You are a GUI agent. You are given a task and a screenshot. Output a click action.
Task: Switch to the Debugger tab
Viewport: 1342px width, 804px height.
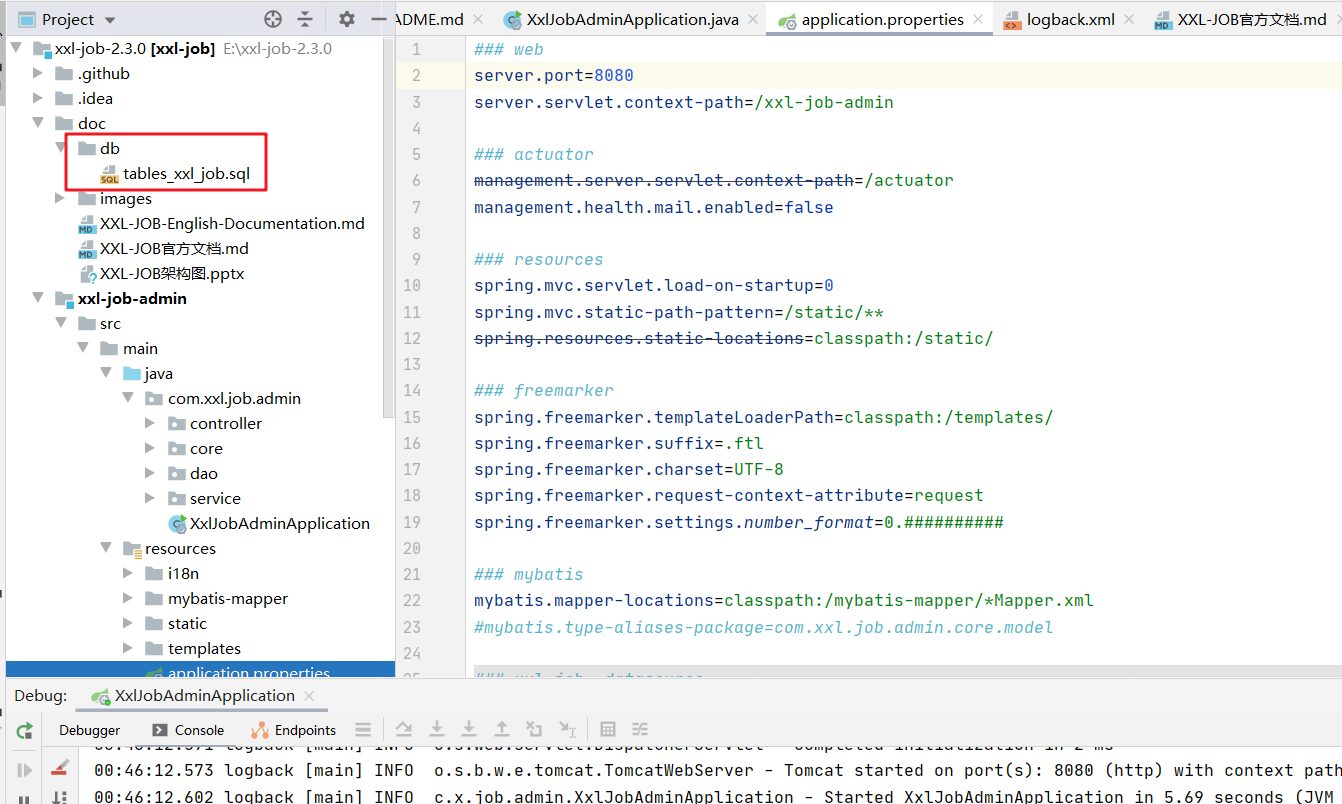click(x=89, y=730)
